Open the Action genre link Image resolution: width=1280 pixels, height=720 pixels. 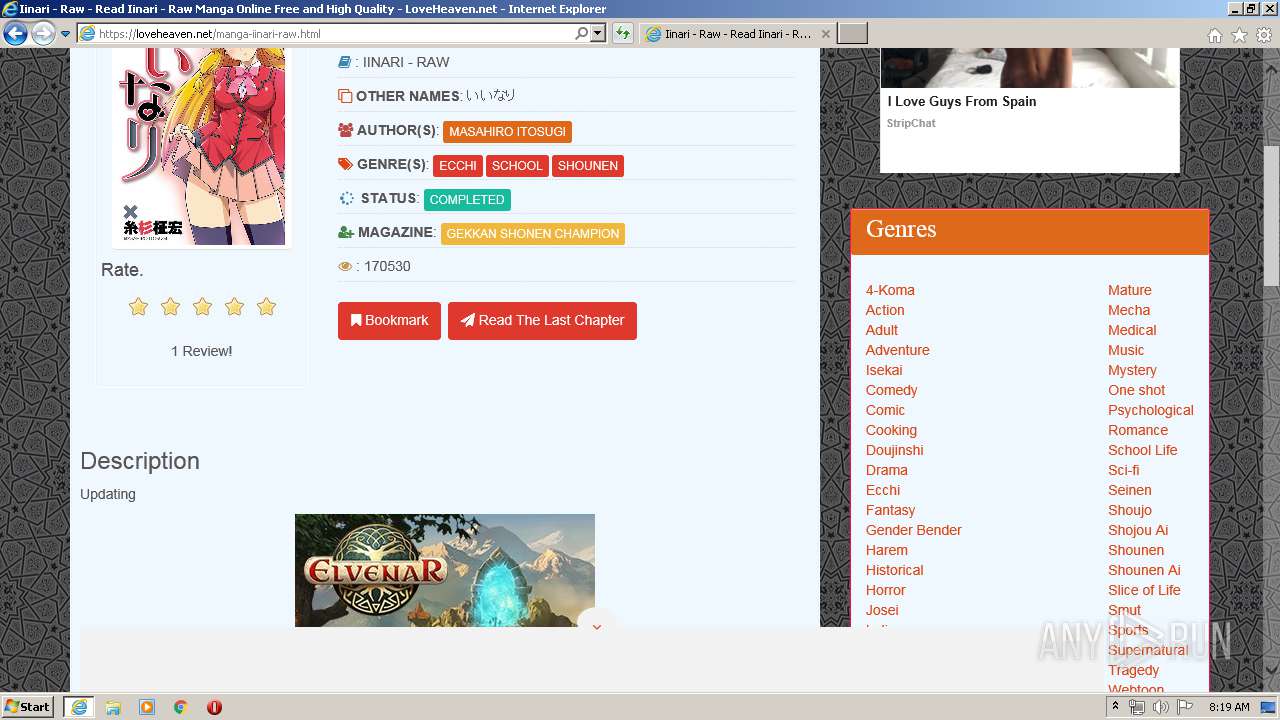coord(885,311)
